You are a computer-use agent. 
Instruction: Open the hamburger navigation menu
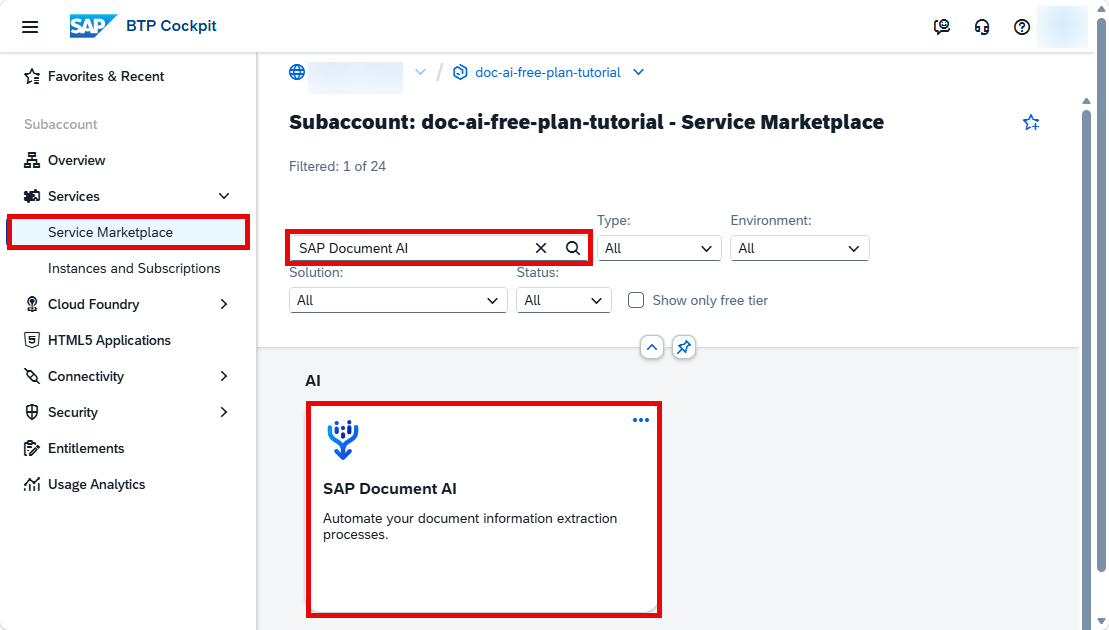[30, 27]
